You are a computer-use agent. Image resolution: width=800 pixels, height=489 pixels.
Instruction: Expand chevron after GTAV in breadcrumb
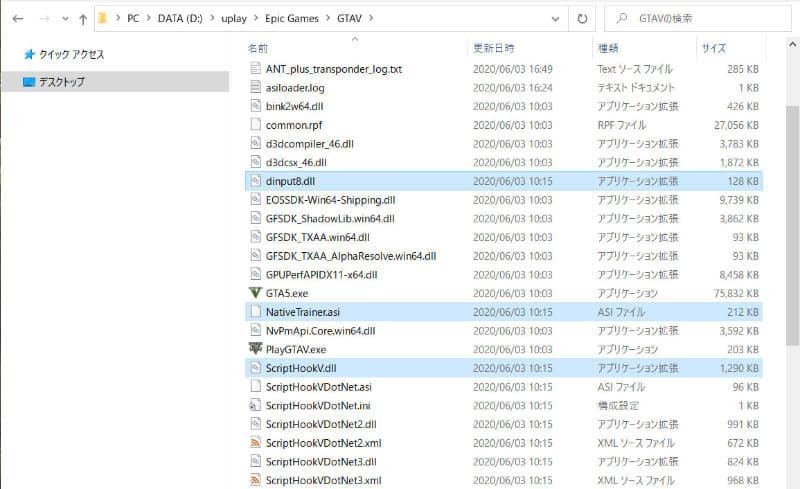pyautogui.click(x=371, y=18)
